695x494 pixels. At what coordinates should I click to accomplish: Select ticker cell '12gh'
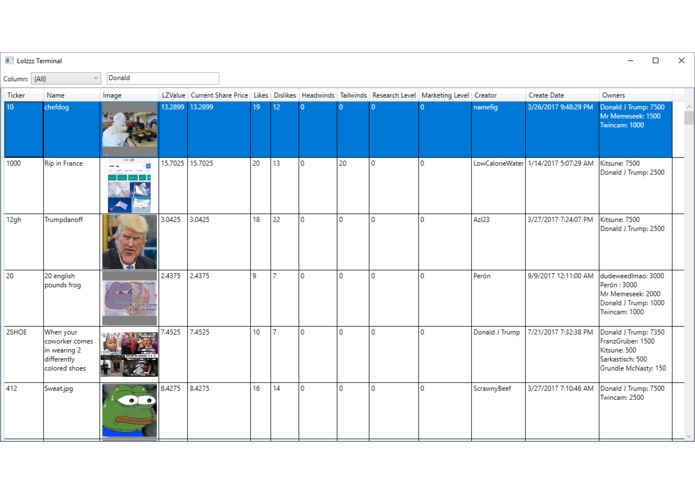[x=24, y=242]
